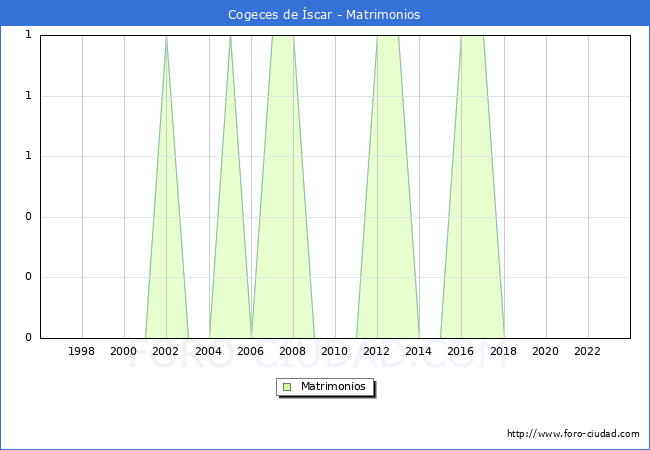Click the green Matrimonios legend swatch
The image size is (650, 450).
[287, 387]
